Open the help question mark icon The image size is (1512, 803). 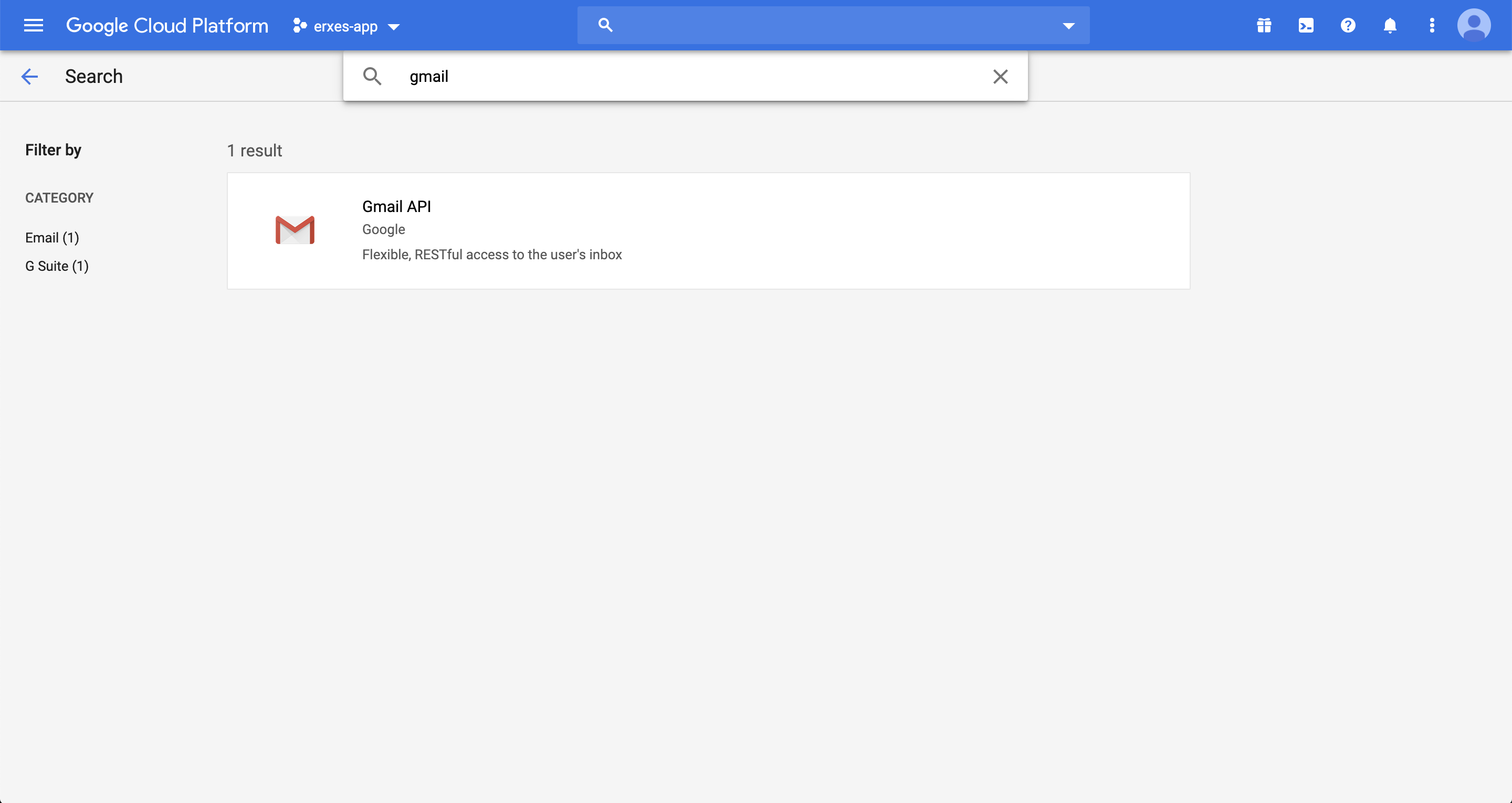click(1348, 25)
